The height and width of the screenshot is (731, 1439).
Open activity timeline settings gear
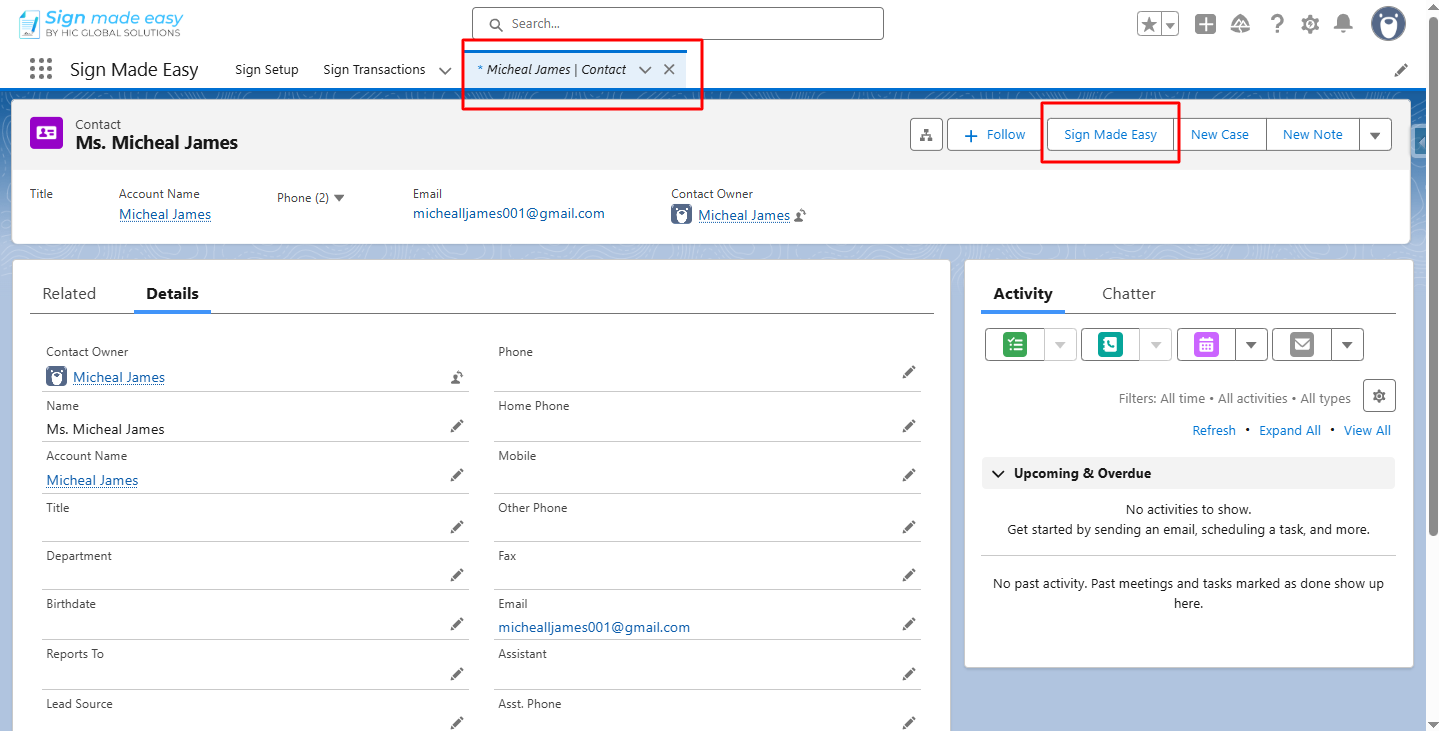click(1378, 395)
